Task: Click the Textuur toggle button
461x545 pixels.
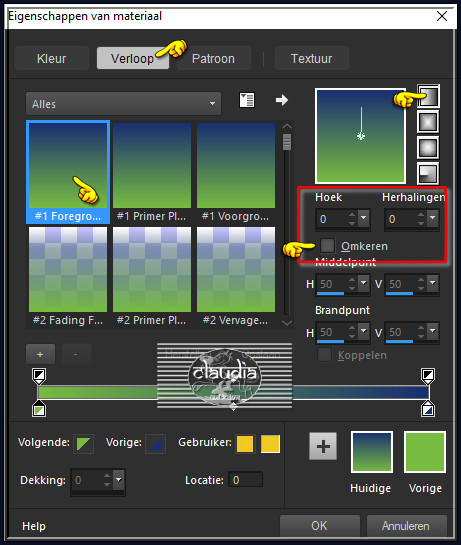Action: 312,58
